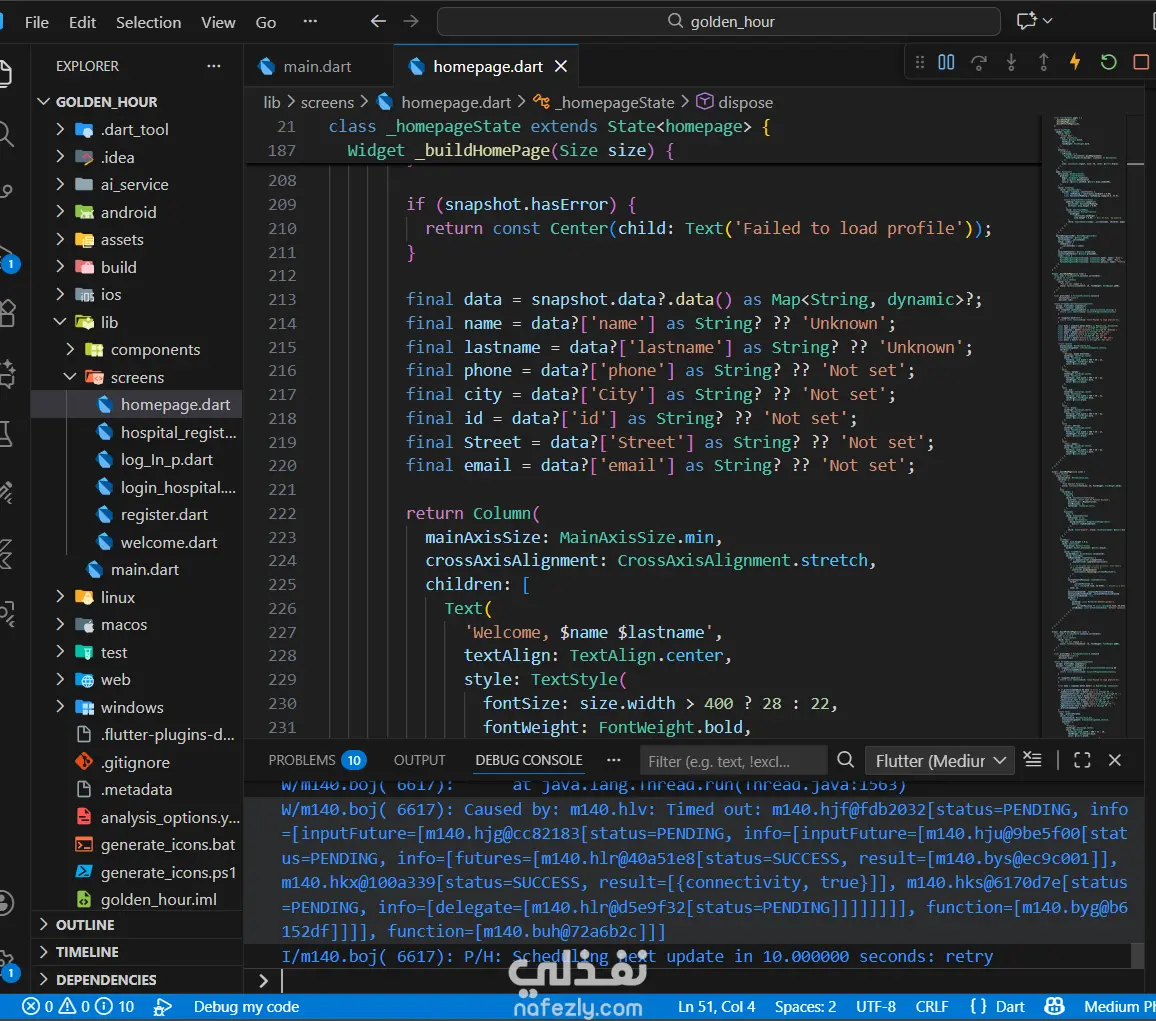Switch to the main.dart editor tab

pyautogui.click(x=317, y=66)
